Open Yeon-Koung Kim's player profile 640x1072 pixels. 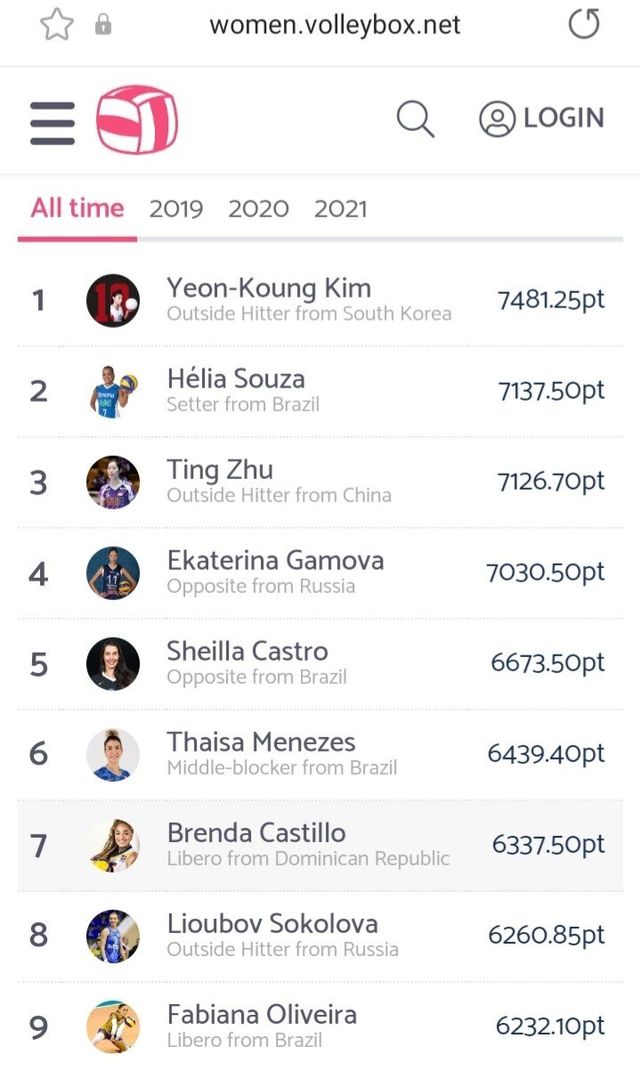pos(269,289)
